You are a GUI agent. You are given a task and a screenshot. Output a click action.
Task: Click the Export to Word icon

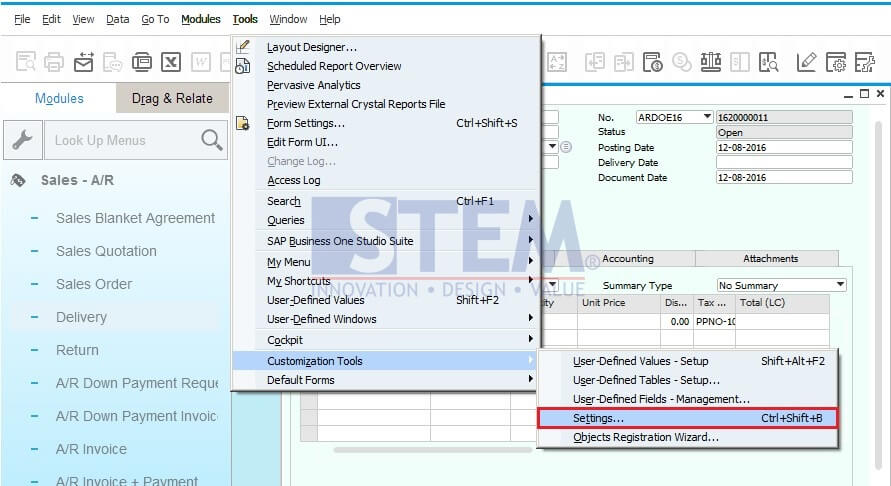[x=201, y=61]
